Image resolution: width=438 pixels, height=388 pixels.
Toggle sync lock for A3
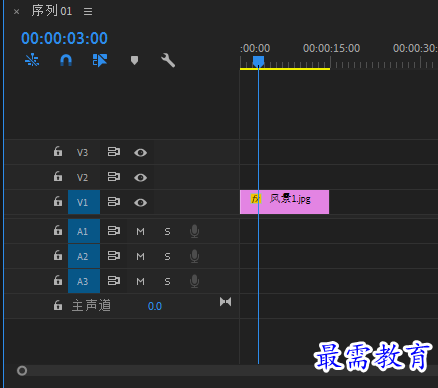click(114, 281)
